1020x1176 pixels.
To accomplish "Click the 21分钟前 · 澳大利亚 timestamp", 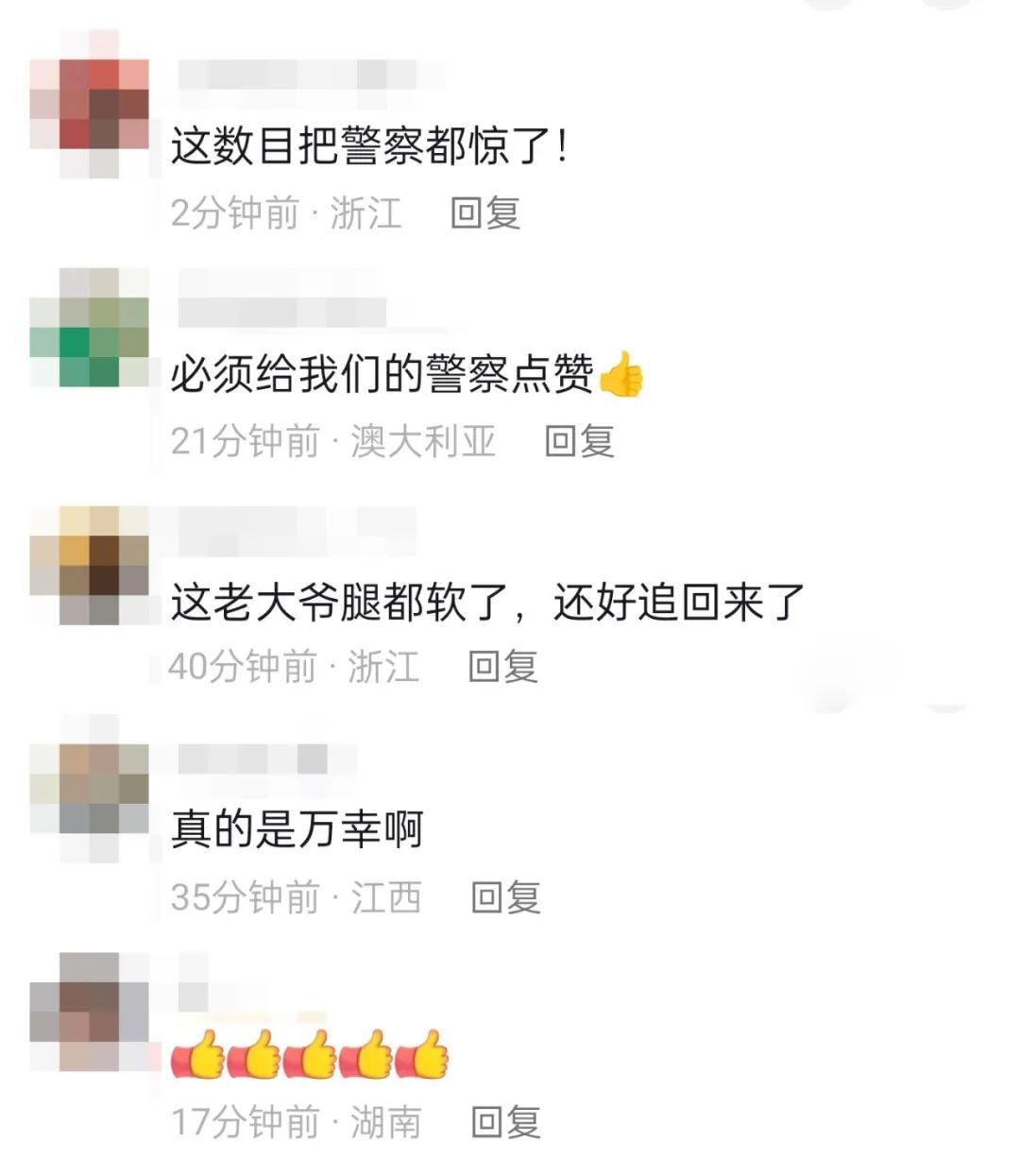I will pyautogui.click(x=333, y=440).
